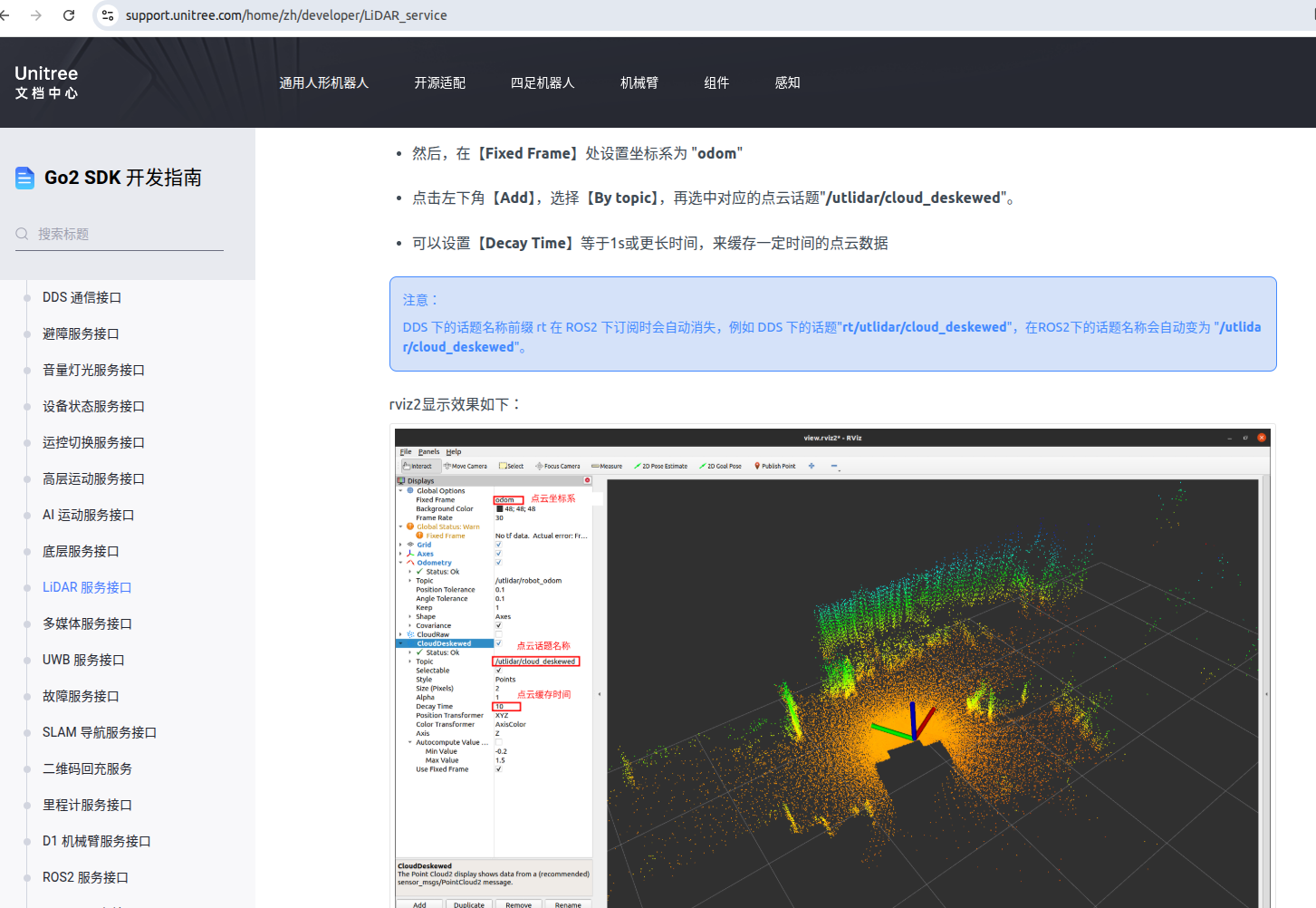Go back to the previous page

5,15
